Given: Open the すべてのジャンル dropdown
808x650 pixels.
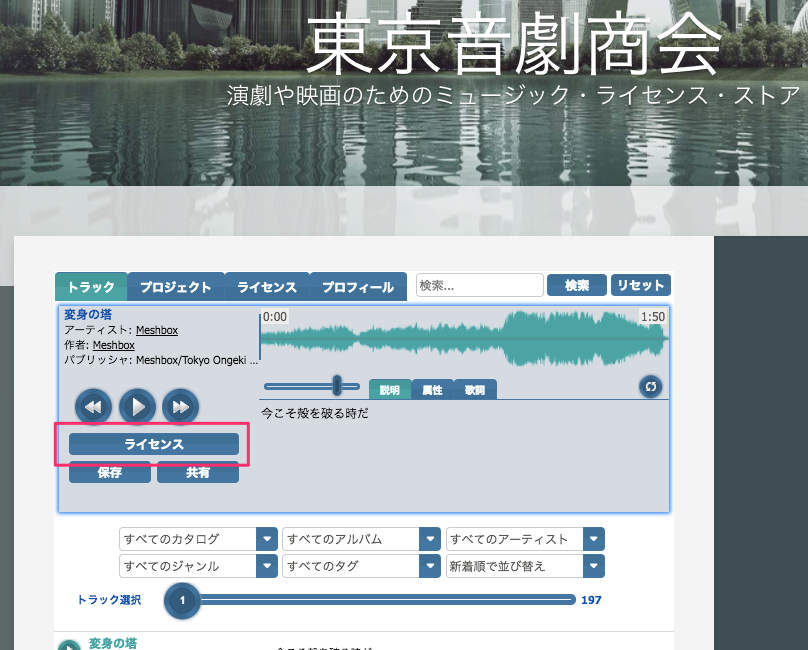Looking at the screenshot, I should tap(197, 566).
